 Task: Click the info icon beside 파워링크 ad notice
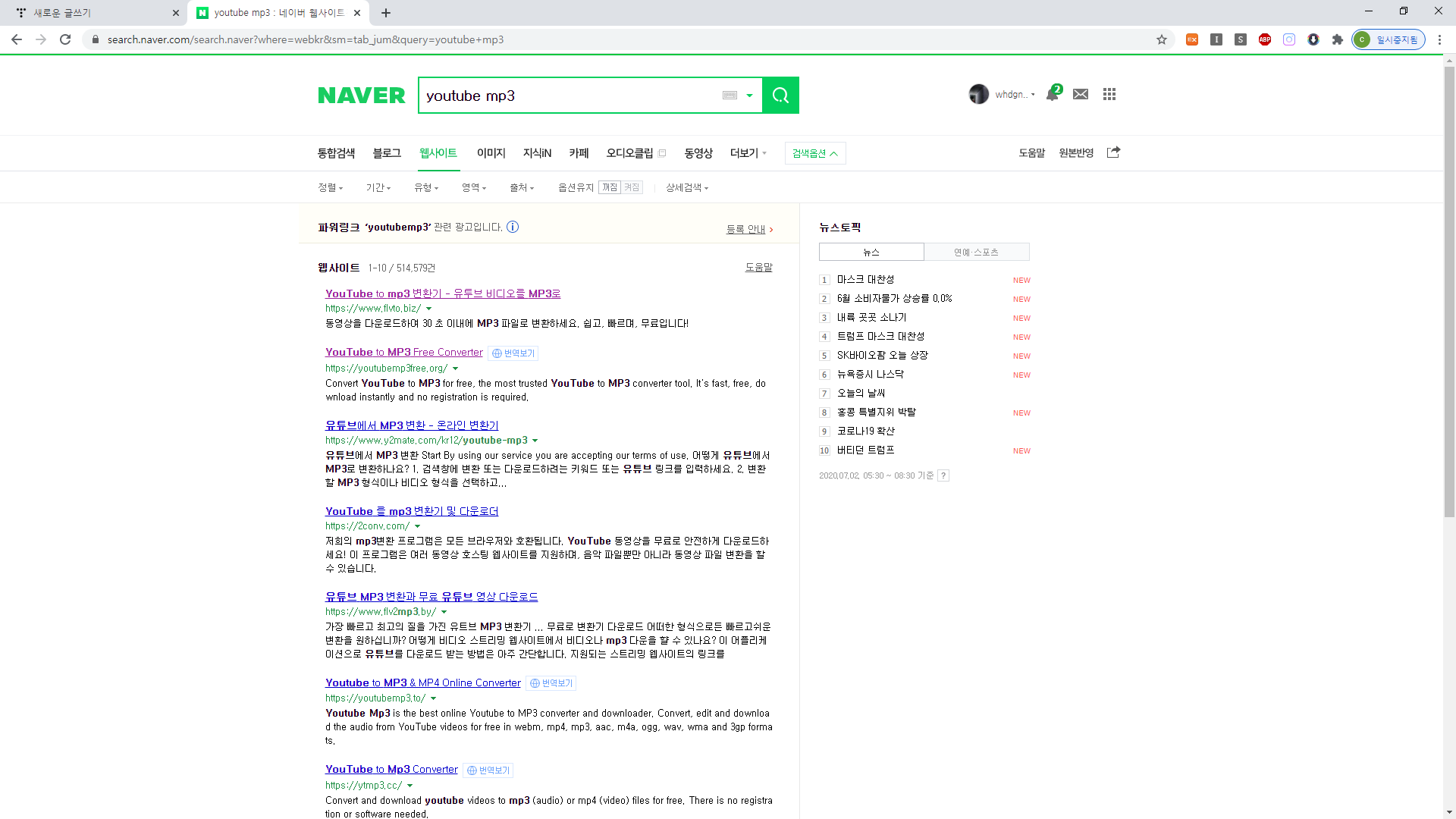(x=513, y=227)
